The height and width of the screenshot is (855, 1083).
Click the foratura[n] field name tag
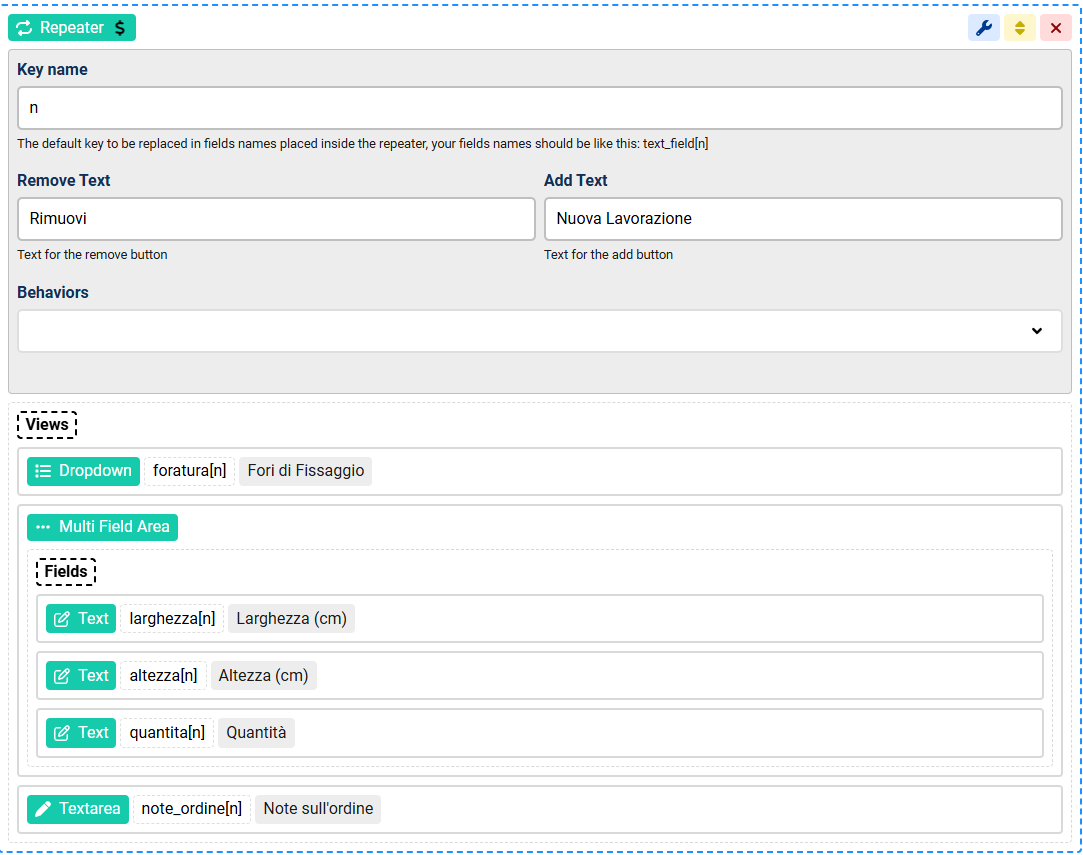[x=189, y=471]
